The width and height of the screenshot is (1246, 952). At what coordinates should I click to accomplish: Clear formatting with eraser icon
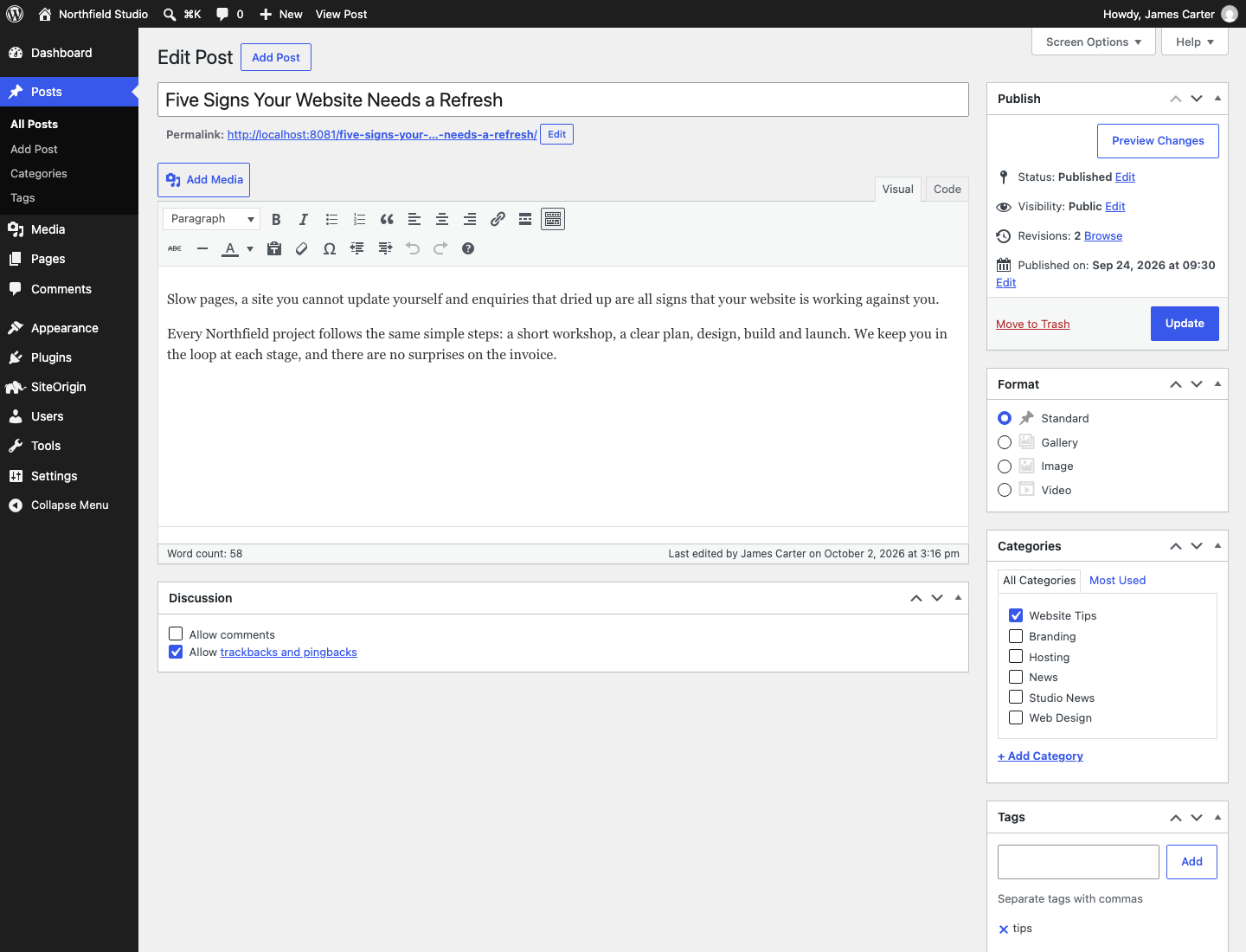tap(302, 248)
